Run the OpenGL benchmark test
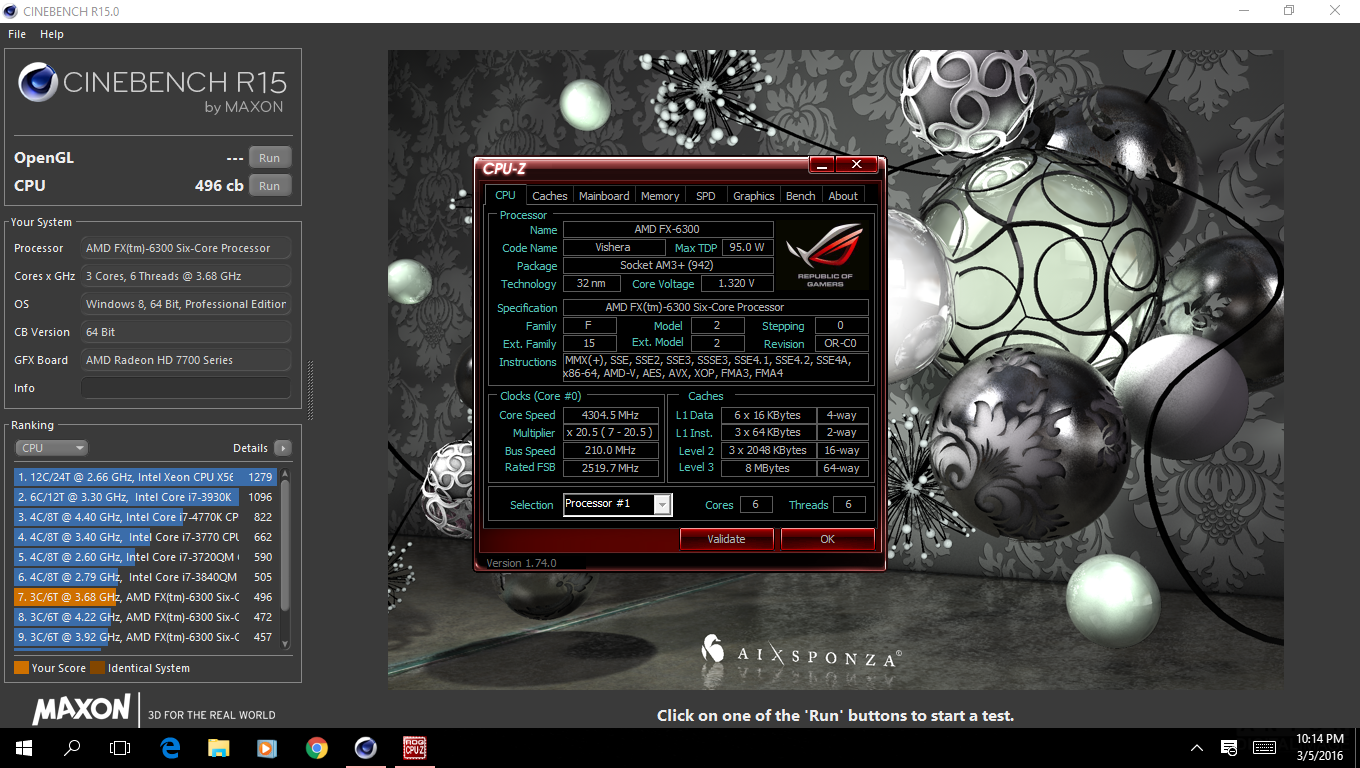 pyautogui.click(x=270, y=158)
